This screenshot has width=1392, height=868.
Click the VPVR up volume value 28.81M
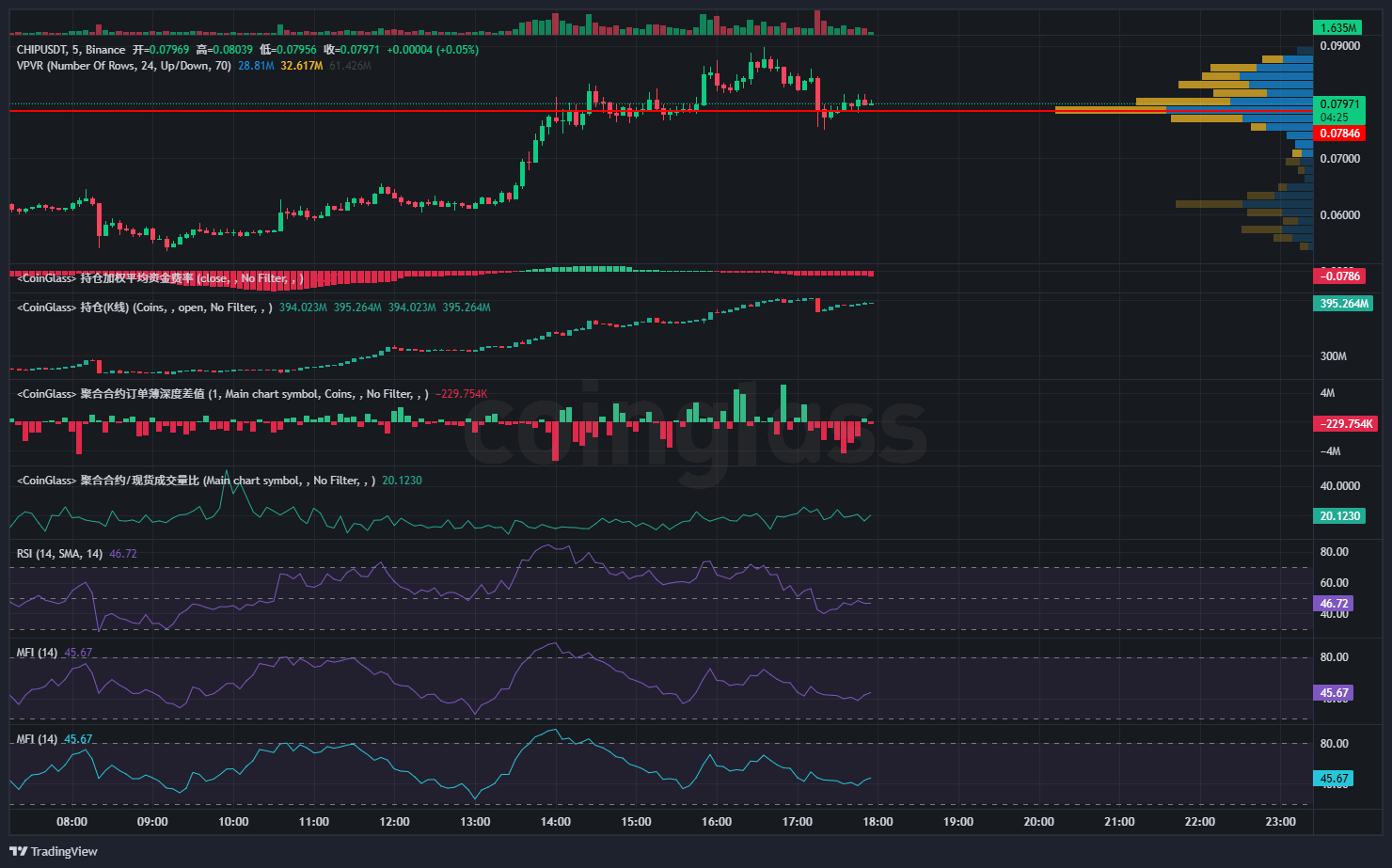pyautogui.click(x=256, y=66)
